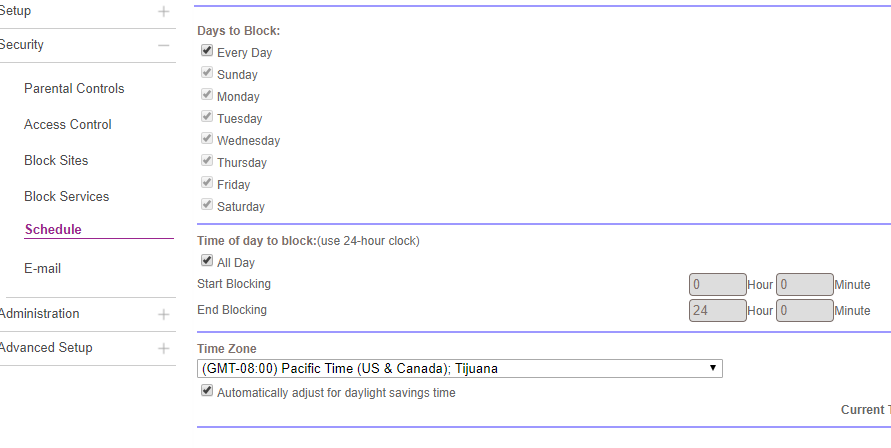Open Block Sites page

coord(56,161)
